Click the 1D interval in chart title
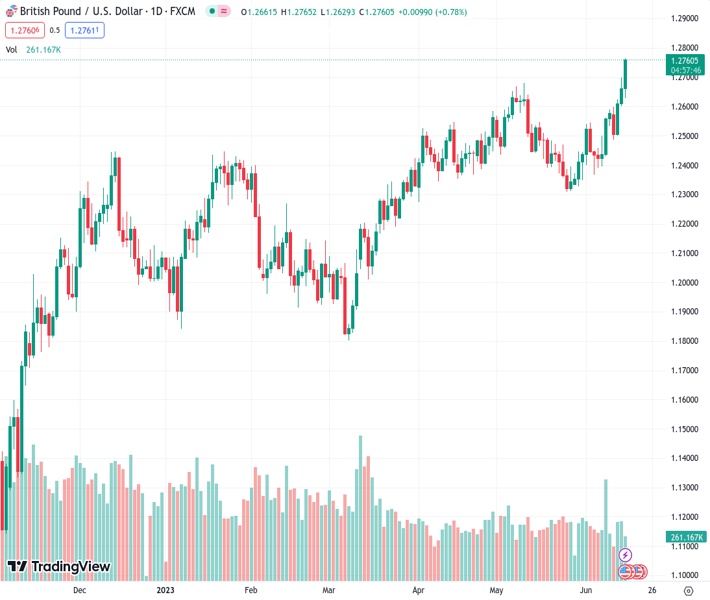Image resolution: width=710 pixels, height=600 pixels. 157,10
